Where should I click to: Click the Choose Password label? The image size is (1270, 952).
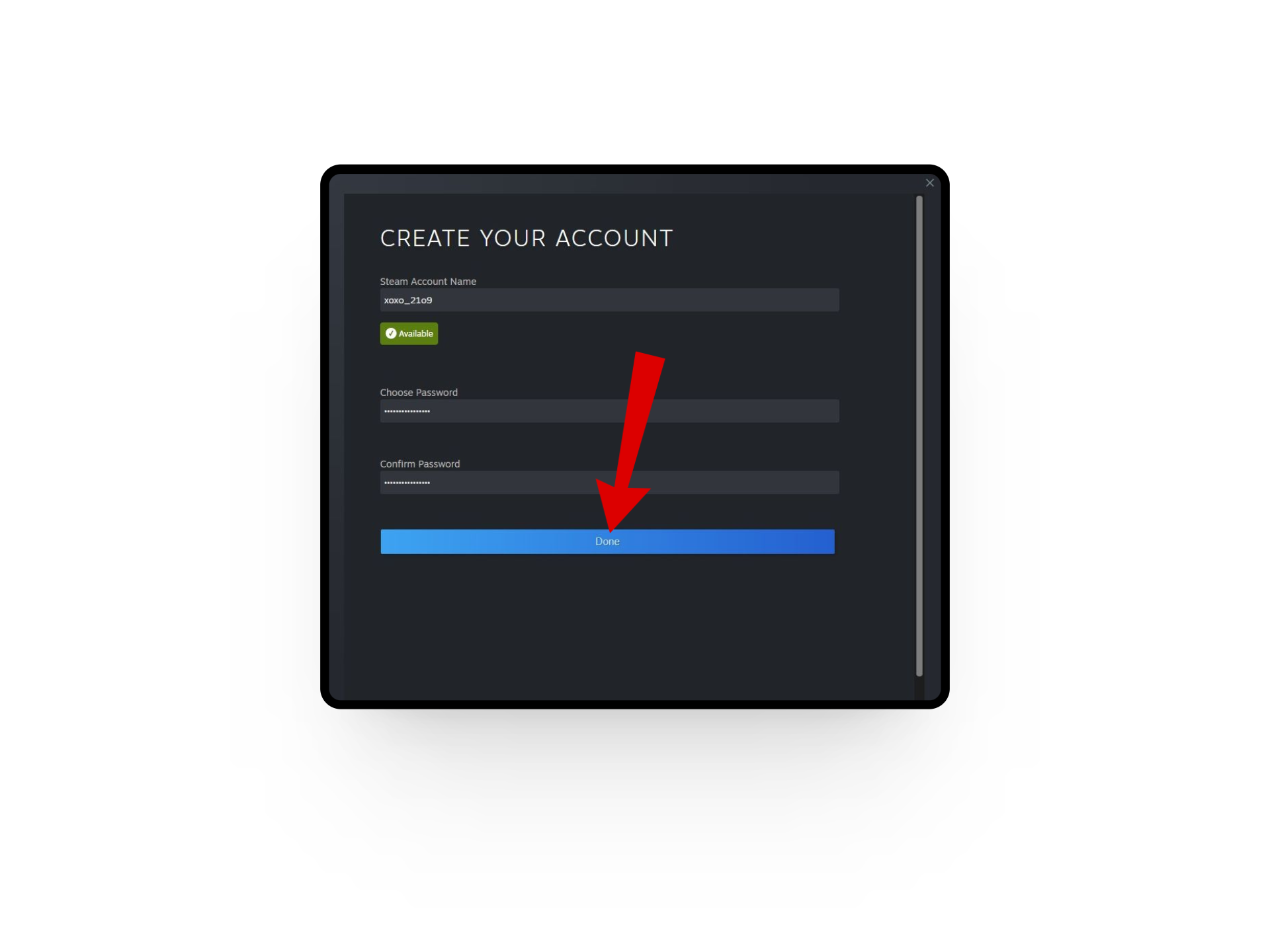pyautogui.click(x=419, y=393)
